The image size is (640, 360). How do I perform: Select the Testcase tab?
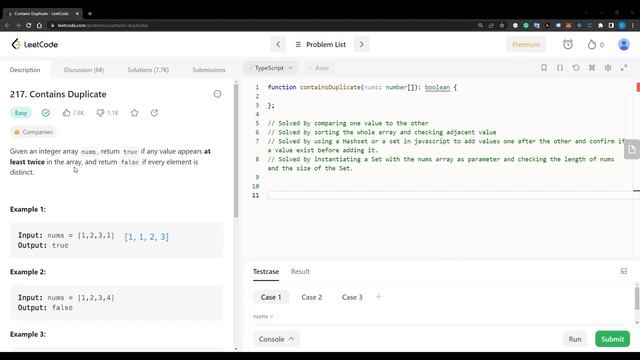point(266,271)
